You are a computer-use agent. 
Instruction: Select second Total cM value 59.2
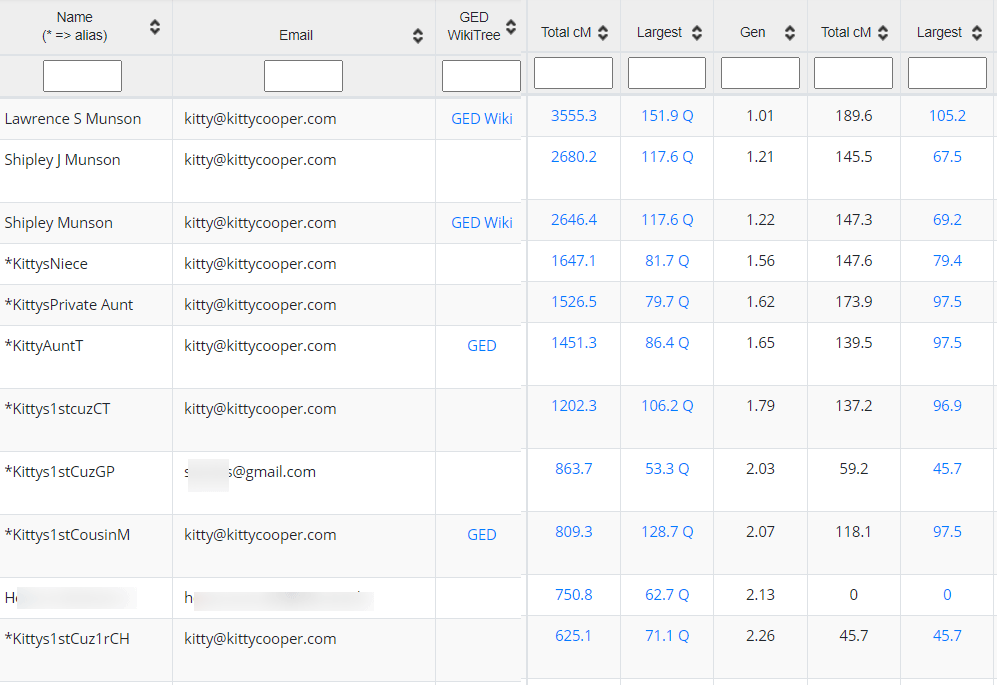pos(853,469)
